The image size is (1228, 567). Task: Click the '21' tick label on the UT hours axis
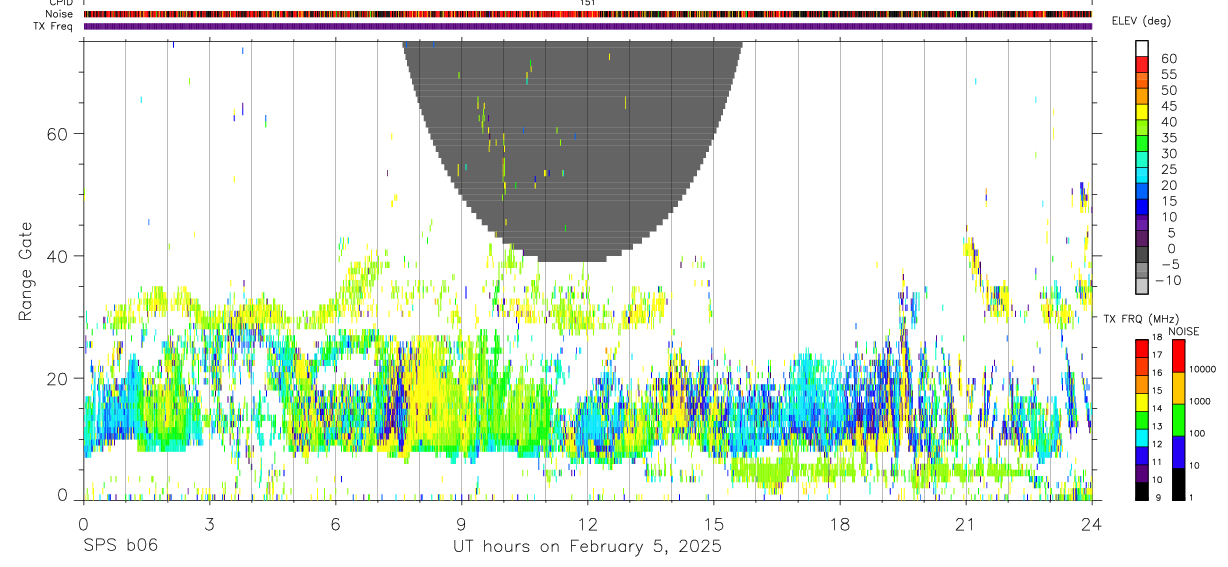click(x=965, y=523)
